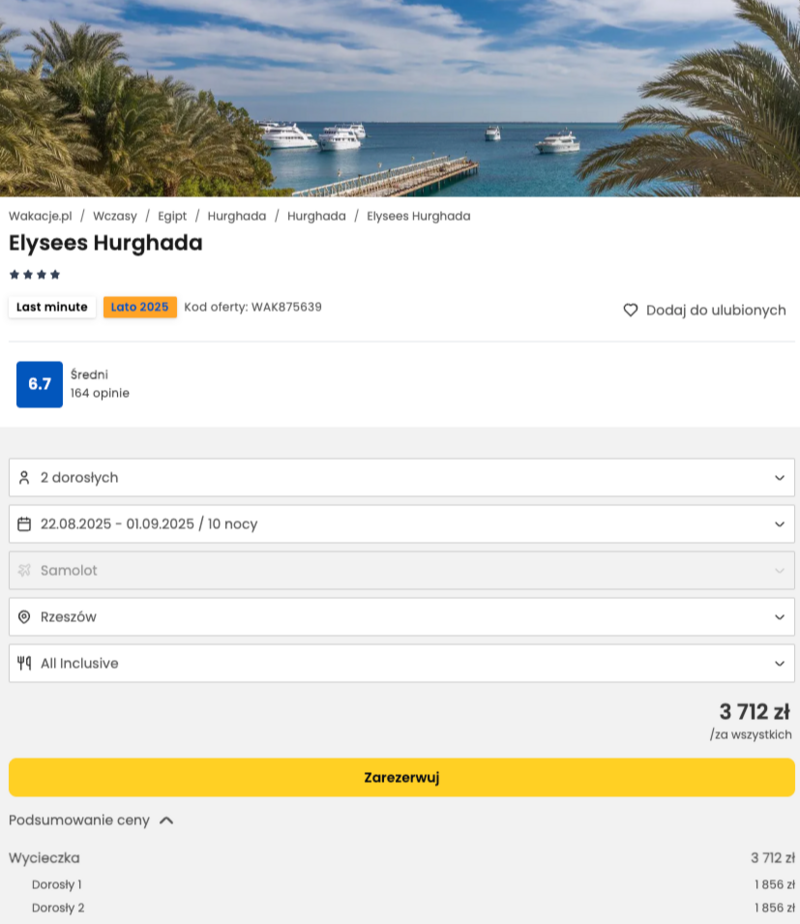Expand the date range dropdown chevron
This screenshot has width=800, height=924.
click(x=779, y=524)
